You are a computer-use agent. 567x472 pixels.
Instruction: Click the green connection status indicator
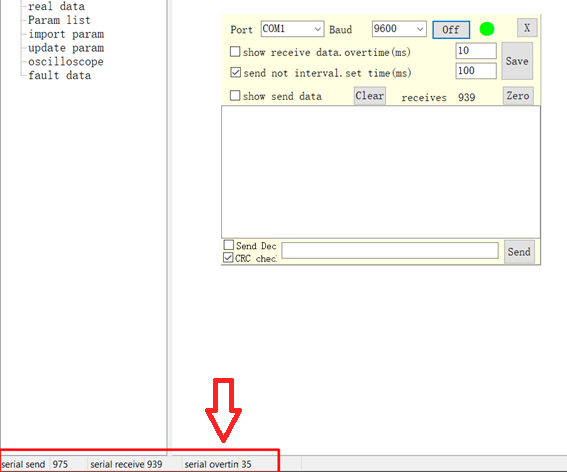tap(487, 29)
